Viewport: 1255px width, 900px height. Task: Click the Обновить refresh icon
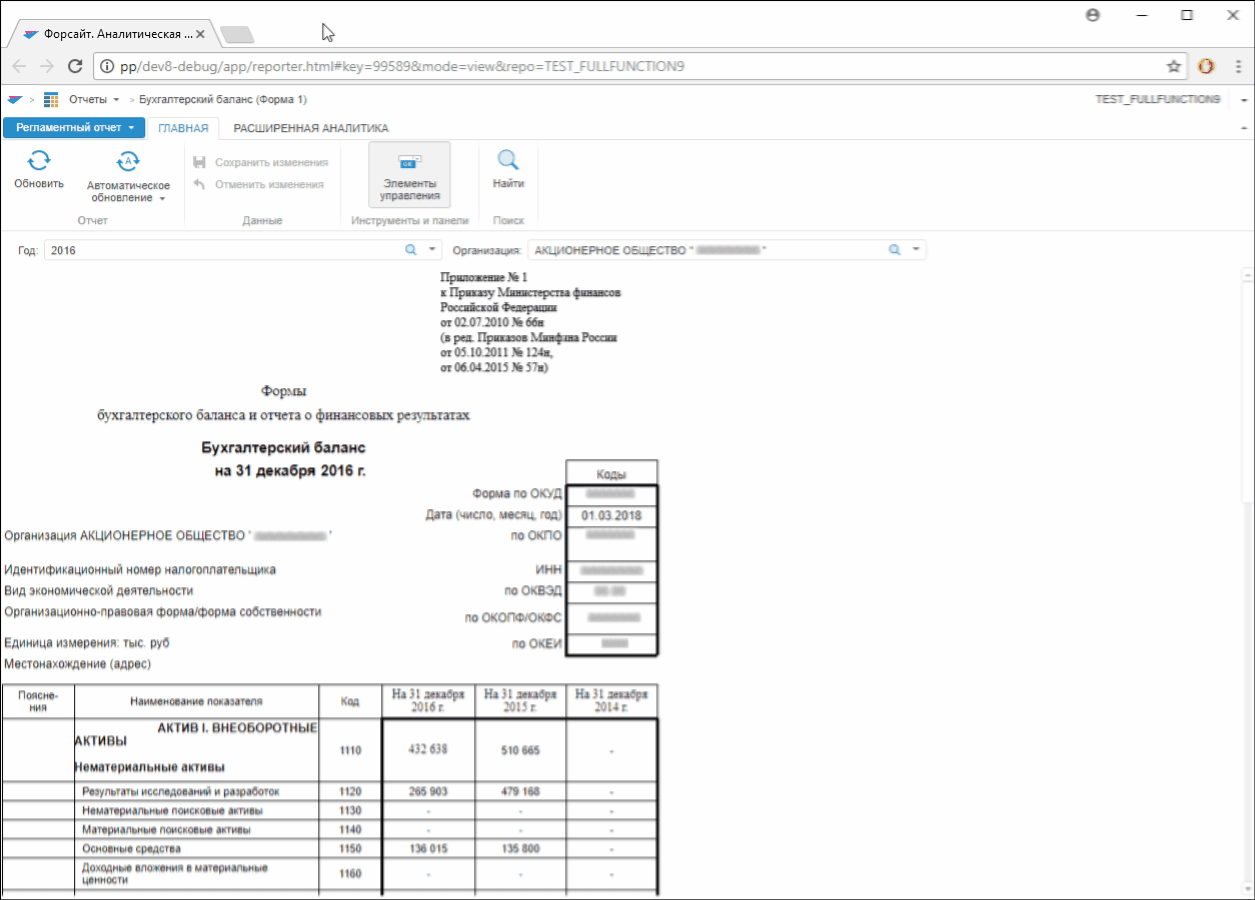(x=39, y=160)
